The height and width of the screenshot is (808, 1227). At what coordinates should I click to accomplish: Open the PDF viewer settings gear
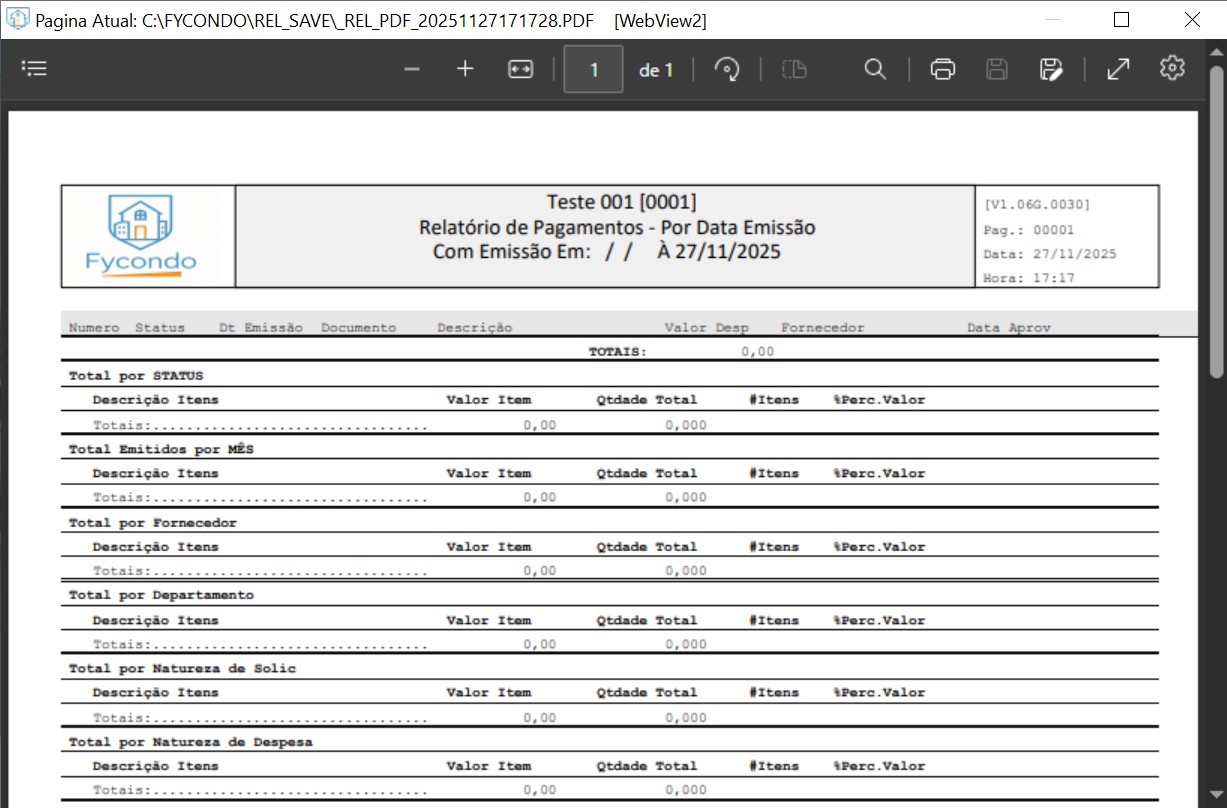[x=1172, y=68]
